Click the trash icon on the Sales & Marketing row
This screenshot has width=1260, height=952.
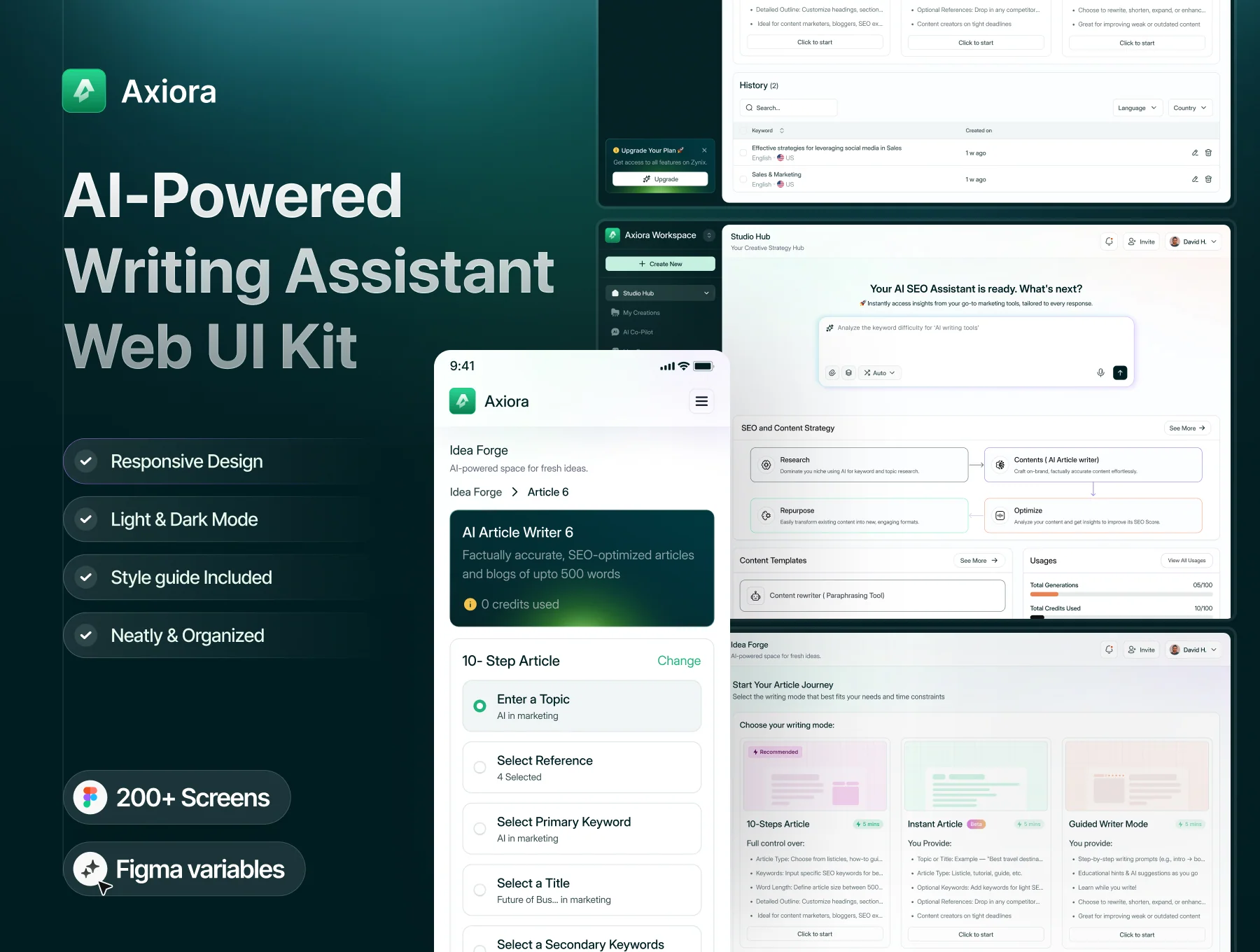point(1208,179)
